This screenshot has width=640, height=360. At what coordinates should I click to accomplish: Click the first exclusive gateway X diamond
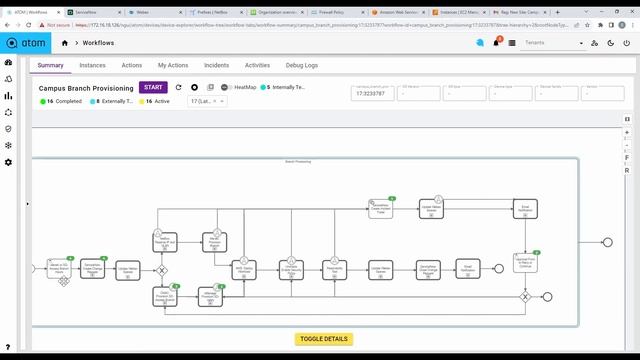click(x=162, y=270)
